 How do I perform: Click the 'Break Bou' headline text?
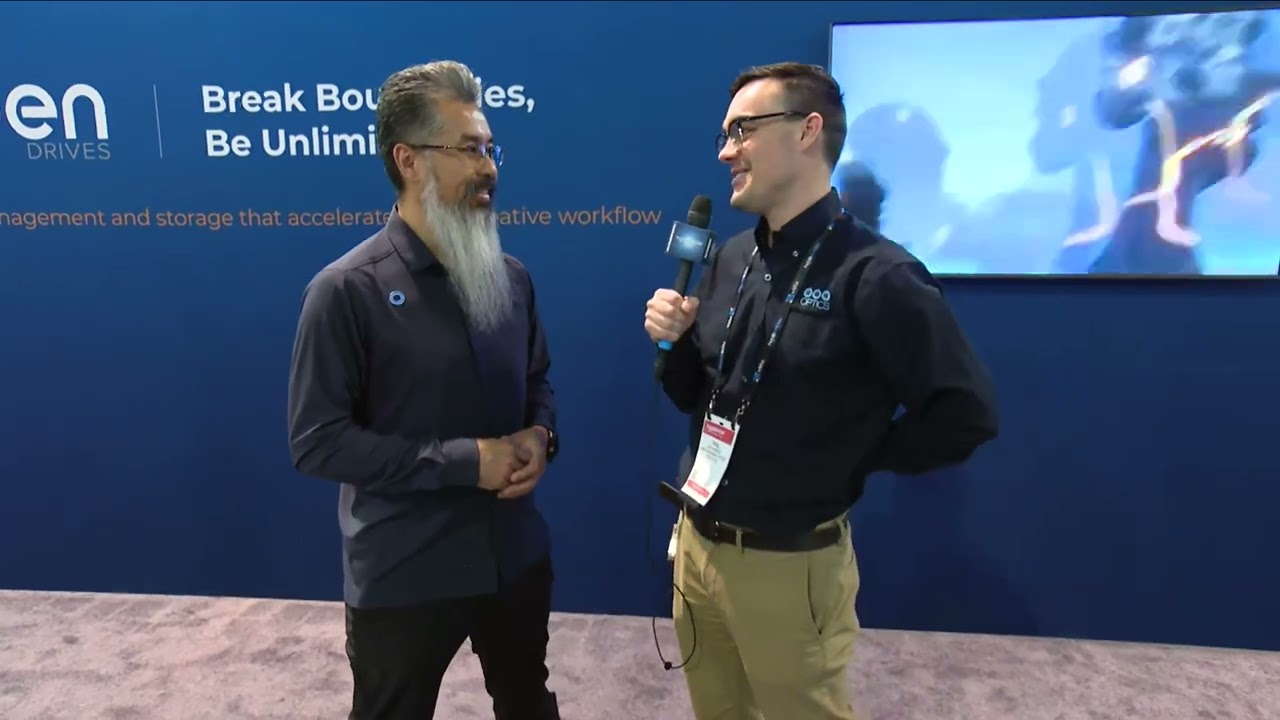click(x=289, y=99)
